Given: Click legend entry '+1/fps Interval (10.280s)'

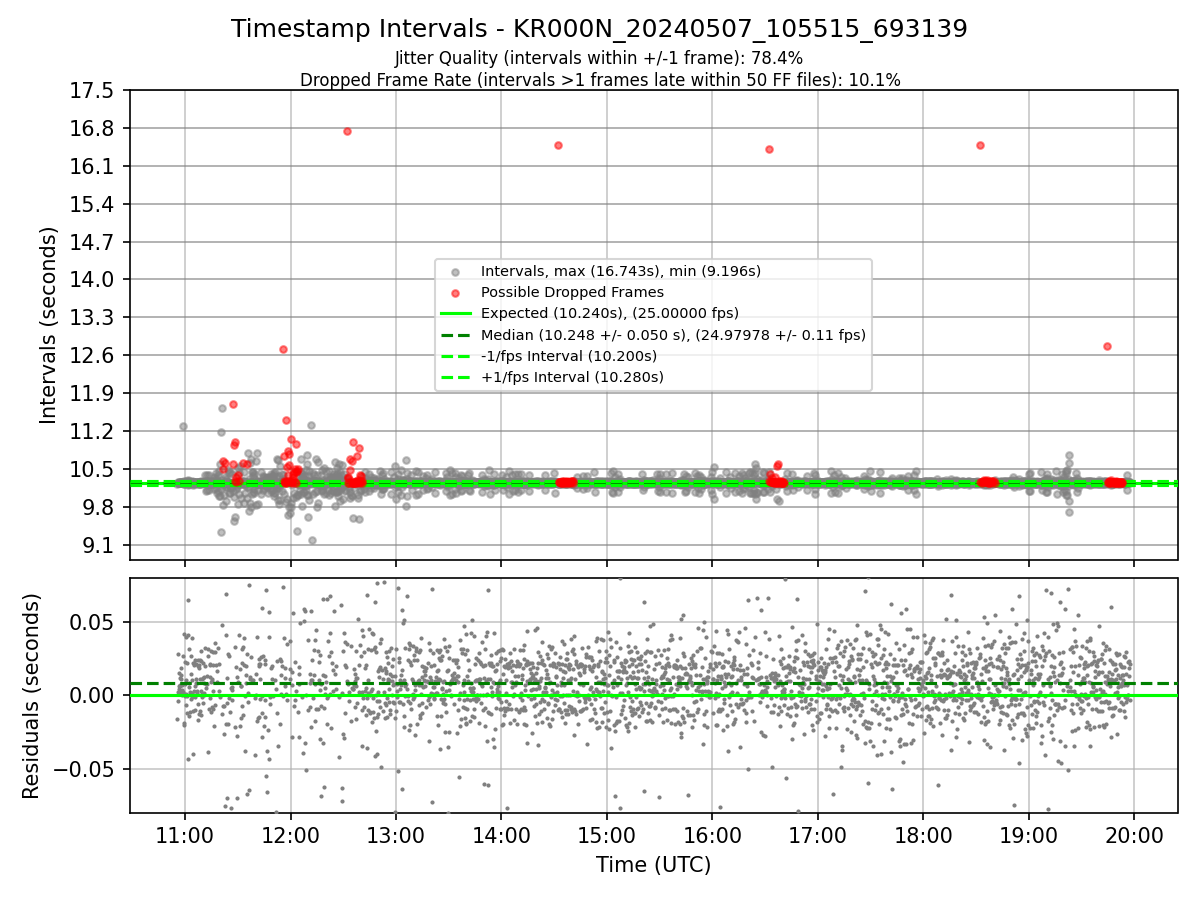Looking at the screenshot, I should coord(572,377).
